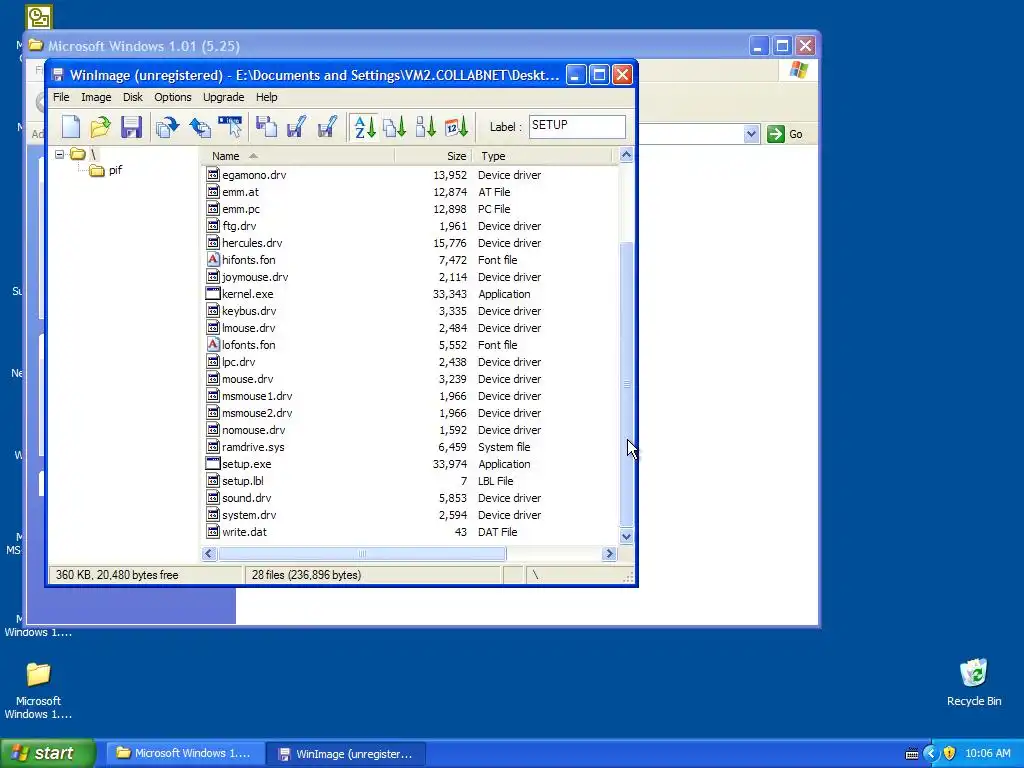Open the File menu in WinImage
Image resolution: width=1024 pixels, height=768 pixels.
click(x=61, y=97)
